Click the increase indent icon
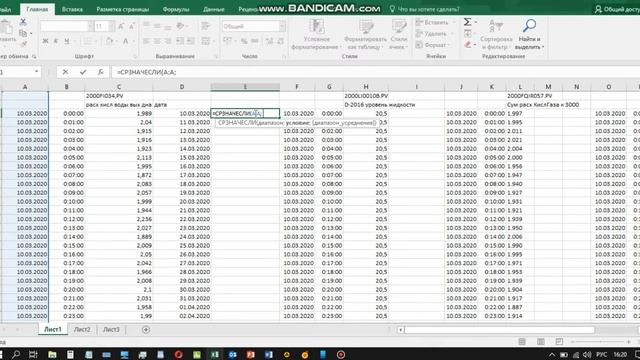 click(x=191, y=41)
